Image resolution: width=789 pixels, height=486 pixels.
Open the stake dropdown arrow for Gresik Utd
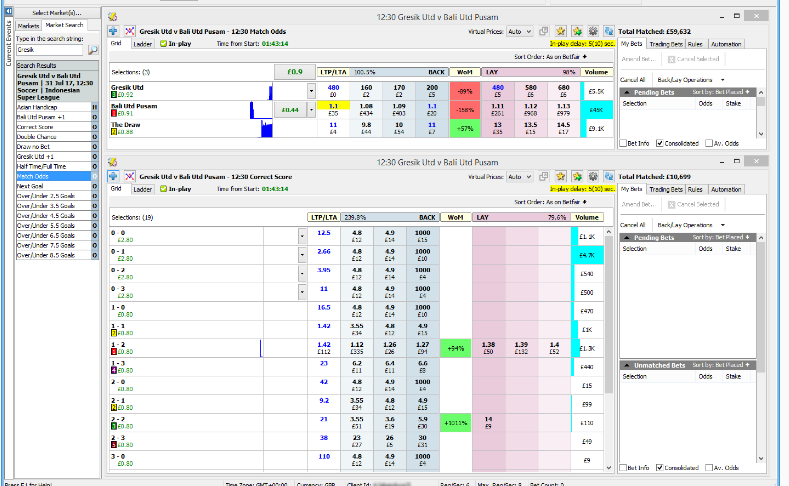pos(311,91)
